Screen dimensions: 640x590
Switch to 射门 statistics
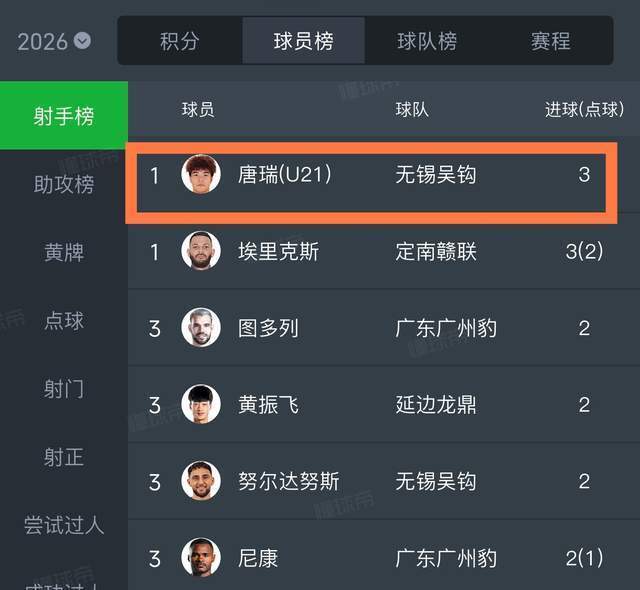64,388
